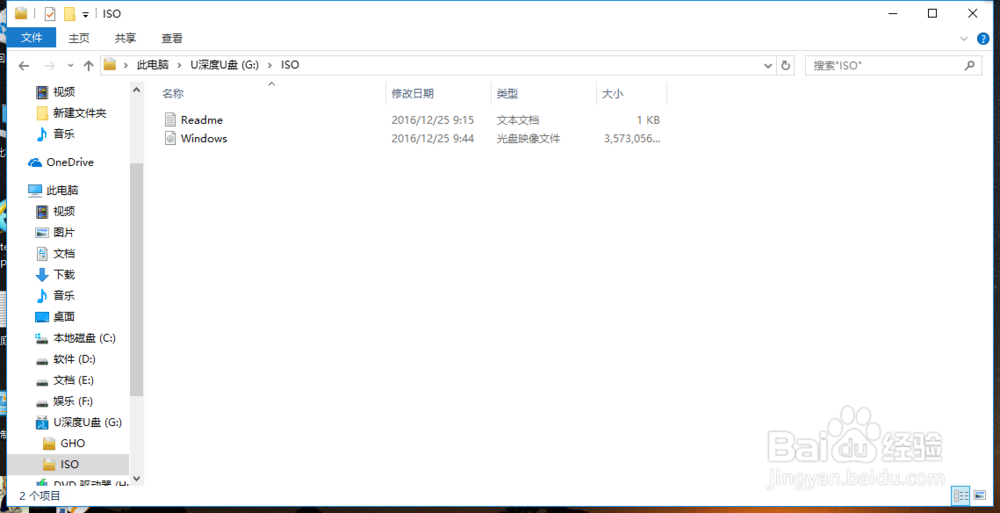Screen dimensions: 1000x513
Task: Select the Windows disc image file icon
Action: (x=170, y=138)
